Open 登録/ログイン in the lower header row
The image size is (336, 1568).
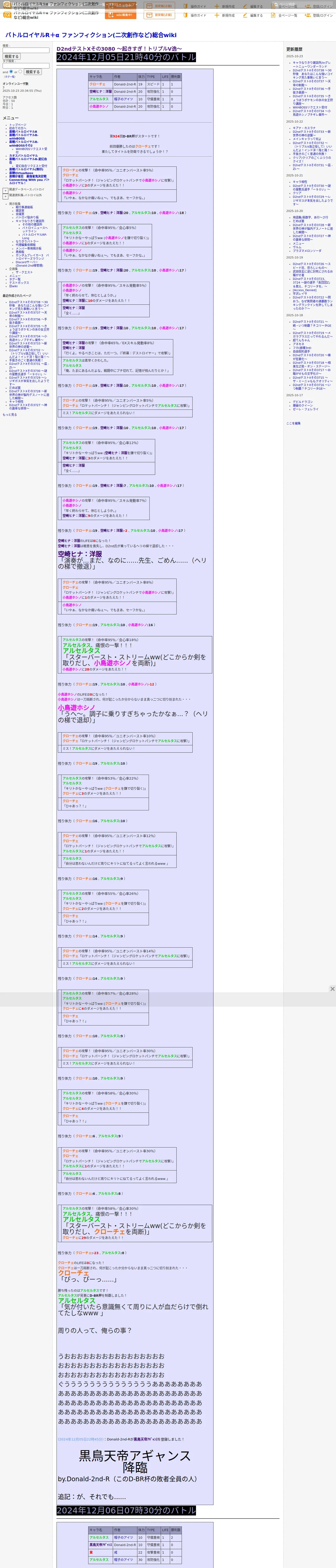coord(319,15)
